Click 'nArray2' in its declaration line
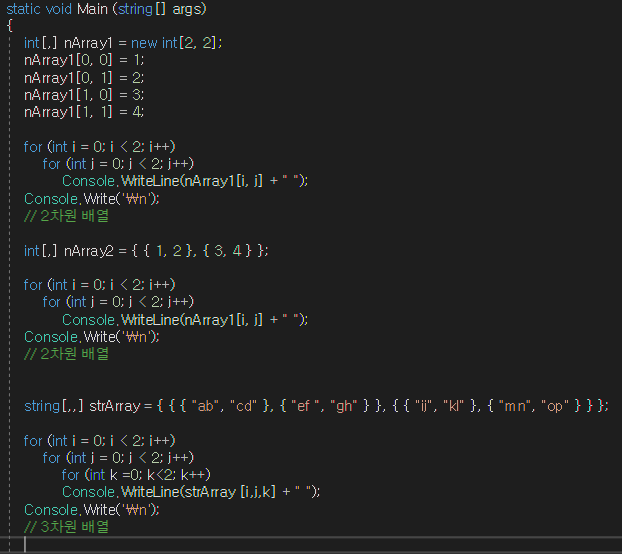The height and width of the screenshot is (554, 622). 88,251
